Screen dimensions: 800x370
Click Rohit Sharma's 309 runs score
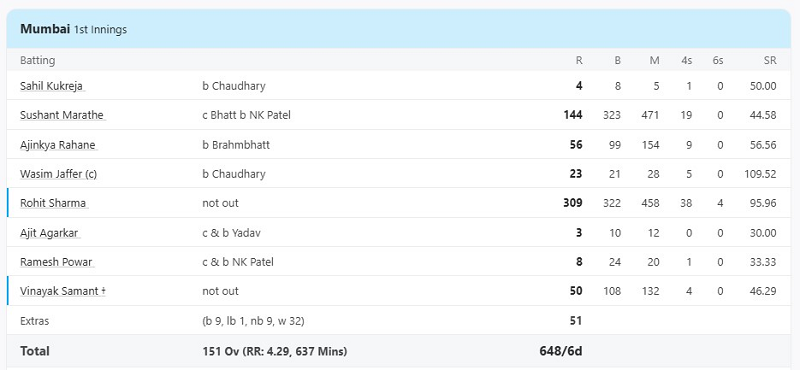pyautogui.click(x=572, y=203)
